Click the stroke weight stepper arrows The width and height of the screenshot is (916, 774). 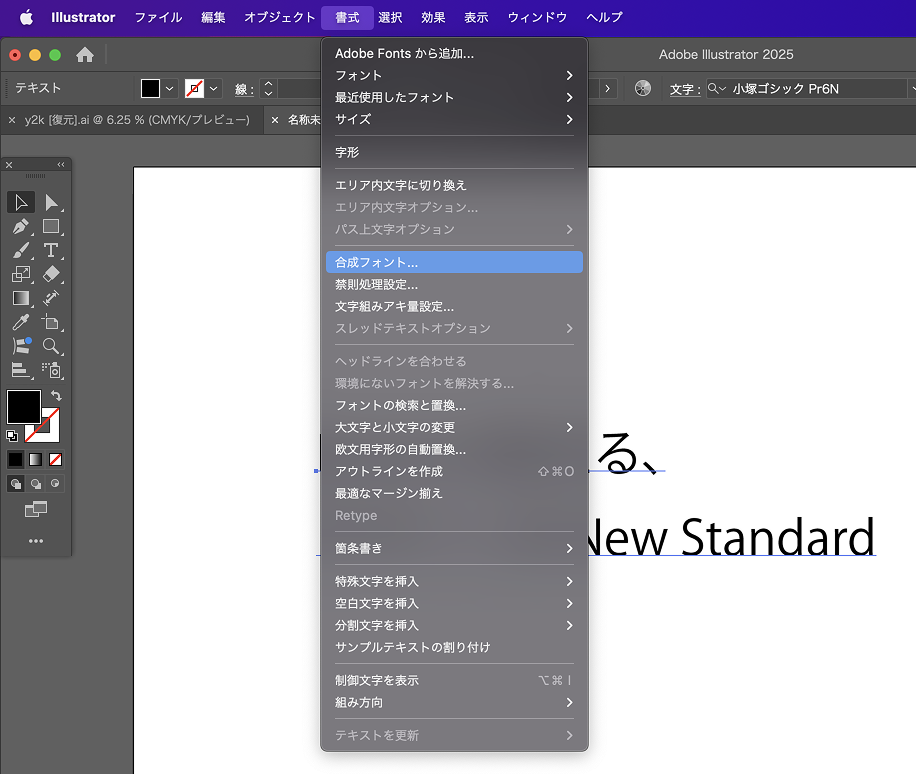[x=268, y=89]
